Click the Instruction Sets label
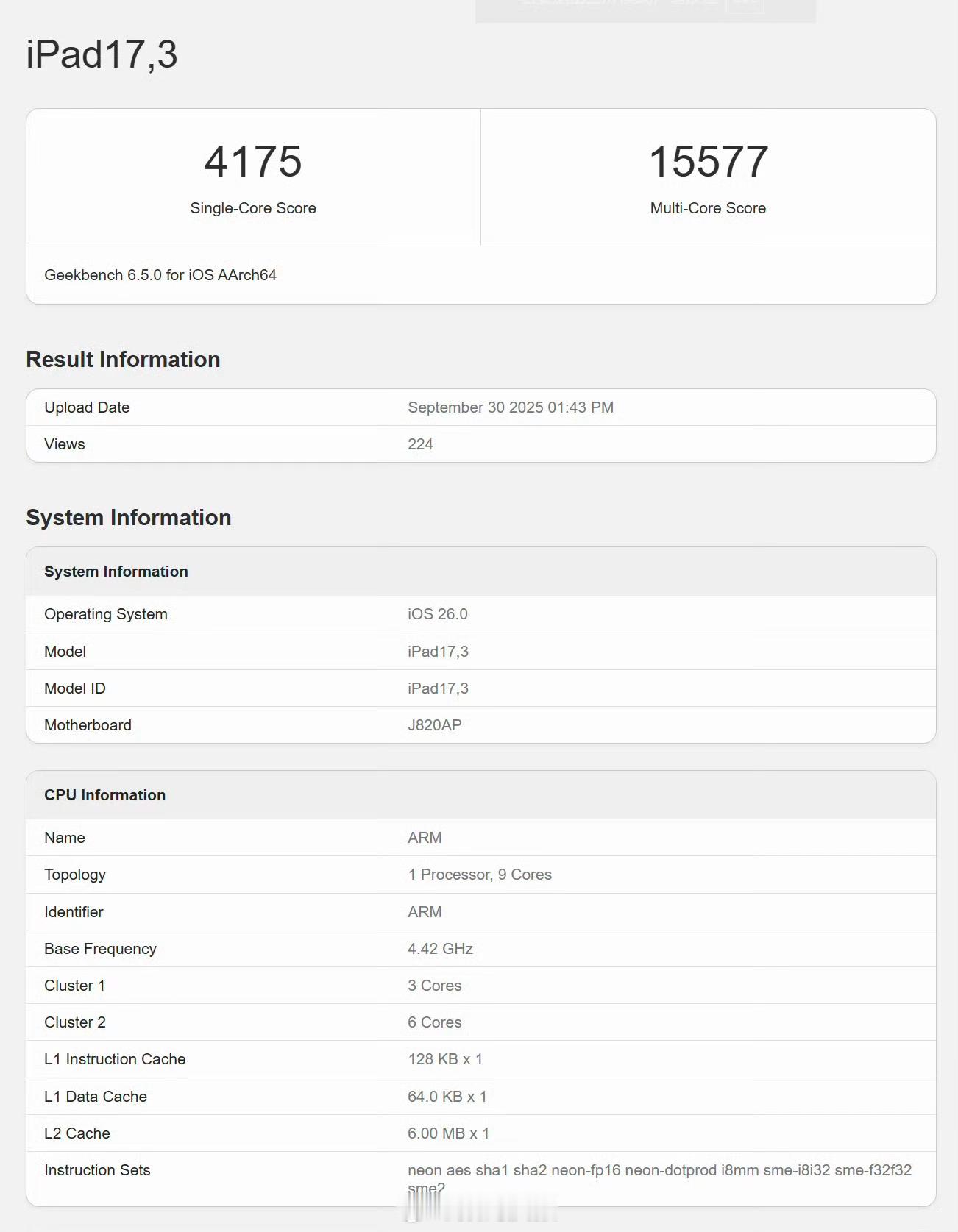 point(97,1170)
